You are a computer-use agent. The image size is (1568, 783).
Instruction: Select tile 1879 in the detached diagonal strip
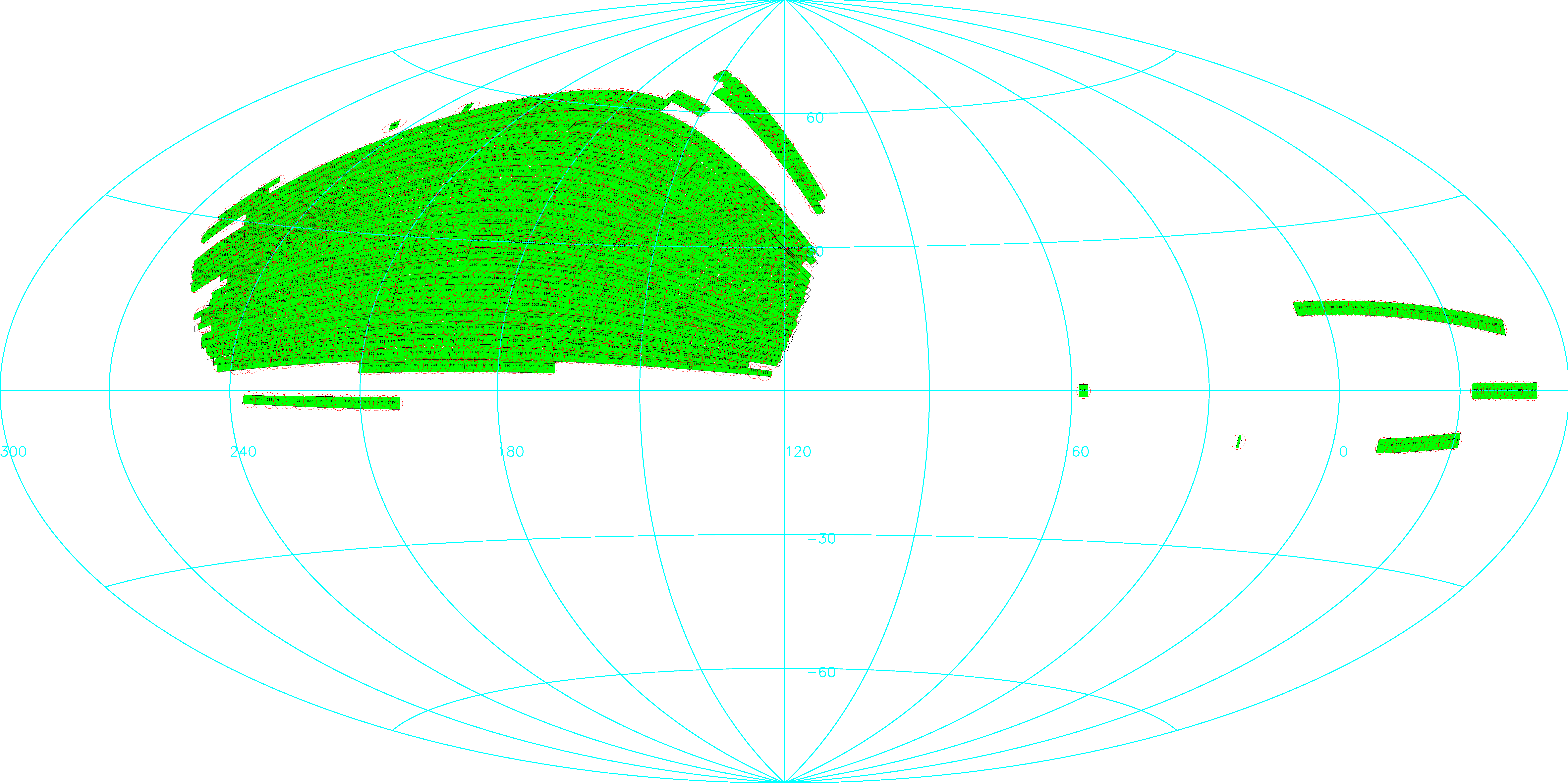point(723,76)
